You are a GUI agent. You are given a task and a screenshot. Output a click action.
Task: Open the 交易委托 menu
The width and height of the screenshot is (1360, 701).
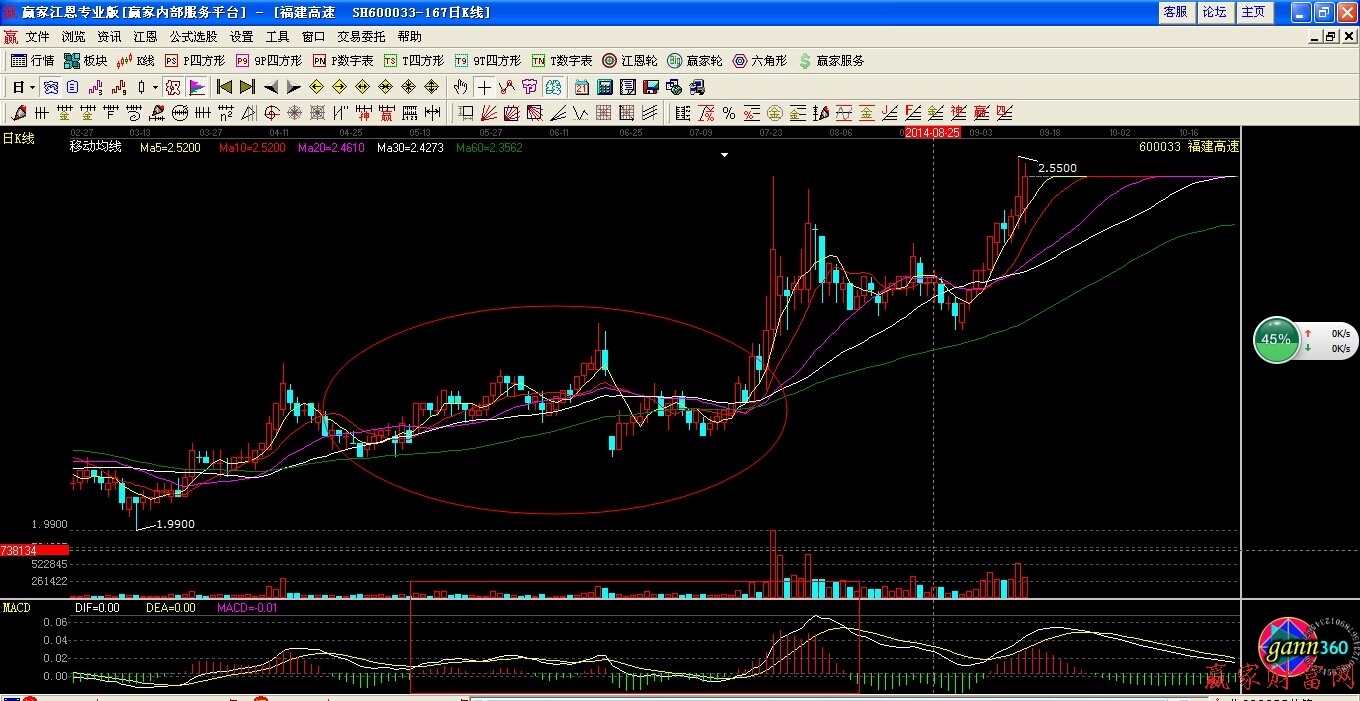(361, 37)
